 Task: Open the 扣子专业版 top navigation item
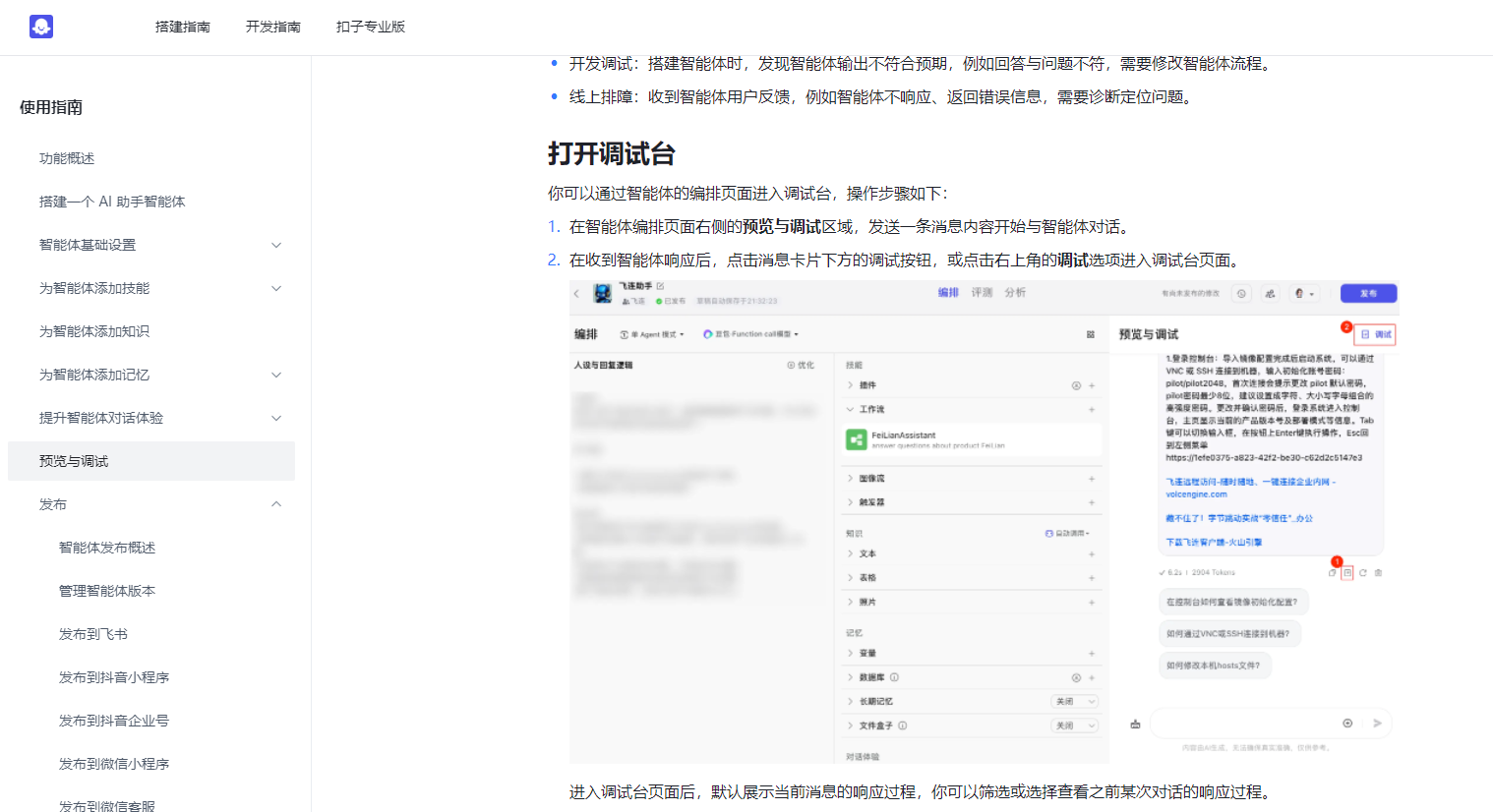pyautogui.click(x=371, y=27)
